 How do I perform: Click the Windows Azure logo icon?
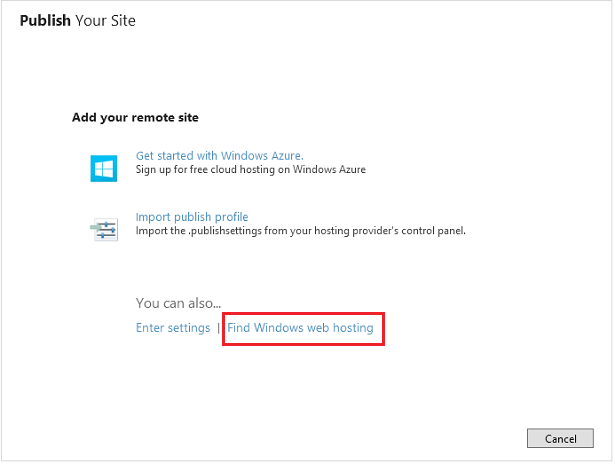click(104, 167)
